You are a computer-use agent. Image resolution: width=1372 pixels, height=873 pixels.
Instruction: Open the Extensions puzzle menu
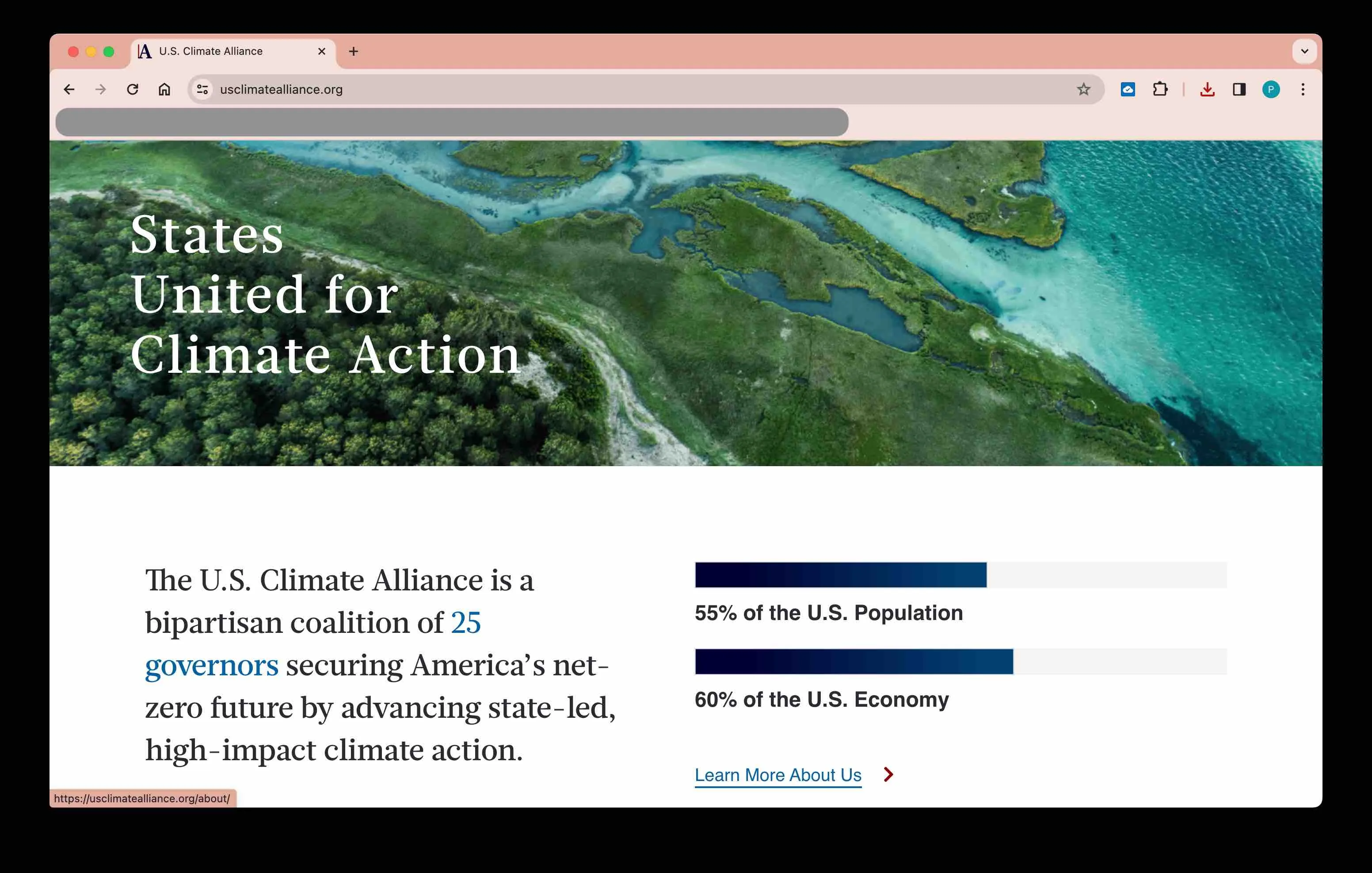(x=1160, y=89)
